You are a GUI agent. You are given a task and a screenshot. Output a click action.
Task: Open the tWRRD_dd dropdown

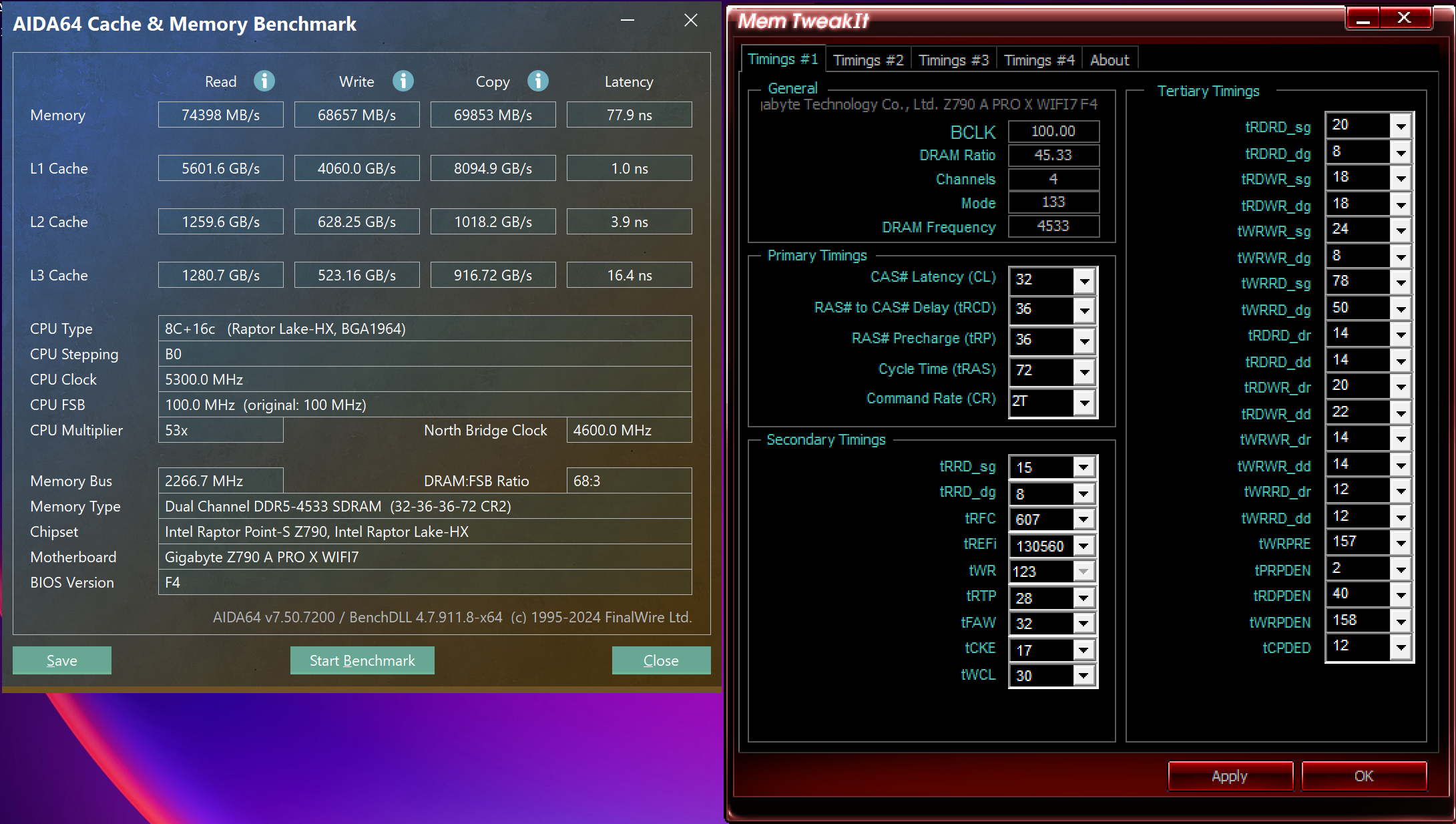[x=1401, y=517]
